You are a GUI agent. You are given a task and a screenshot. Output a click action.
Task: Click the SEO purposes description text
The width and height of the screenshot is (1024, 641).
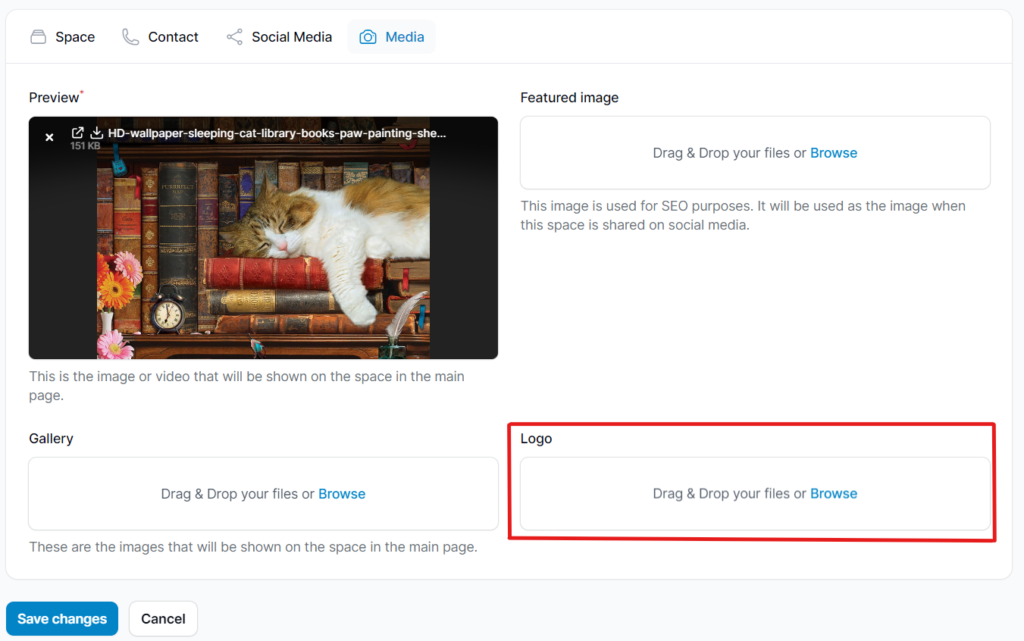pos(743,215)
